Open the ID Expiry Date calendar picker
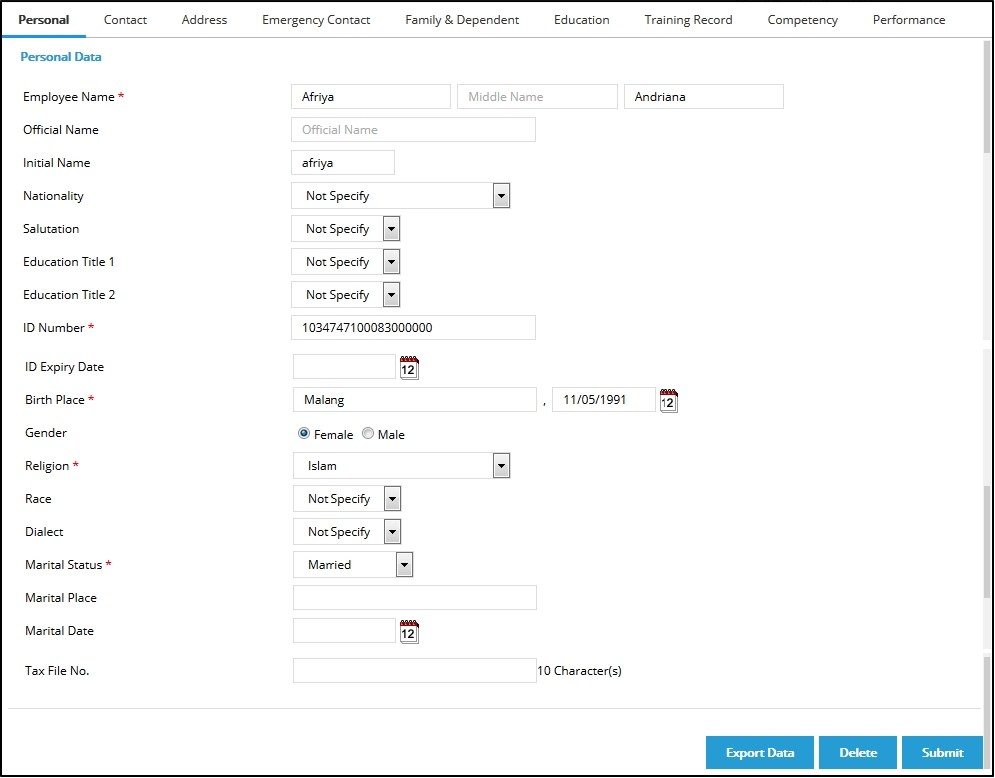Image resolution: width=995 pixels, height=778 pixels. pyautogui.click(x=409, y=367)
